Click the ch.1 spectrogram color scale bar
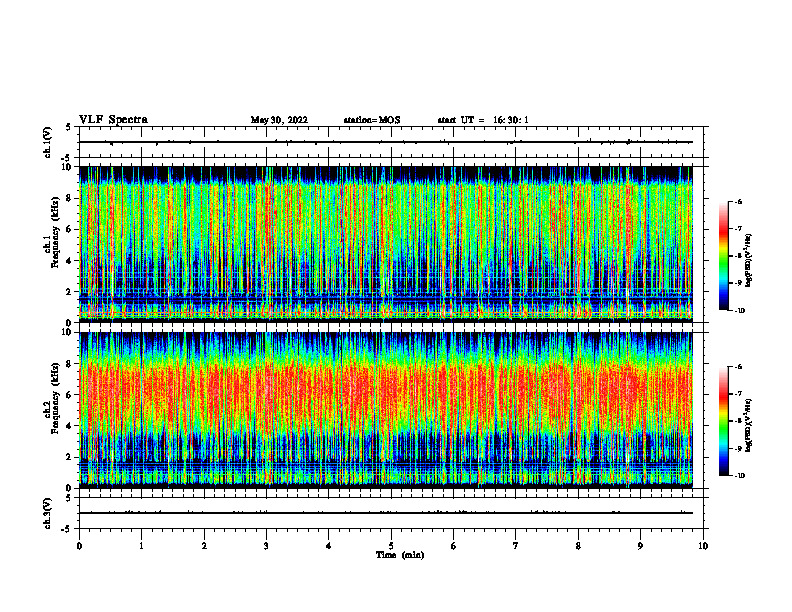Viewport: 792px width, 612px height. pyautogui.click(x=724, y=256)
